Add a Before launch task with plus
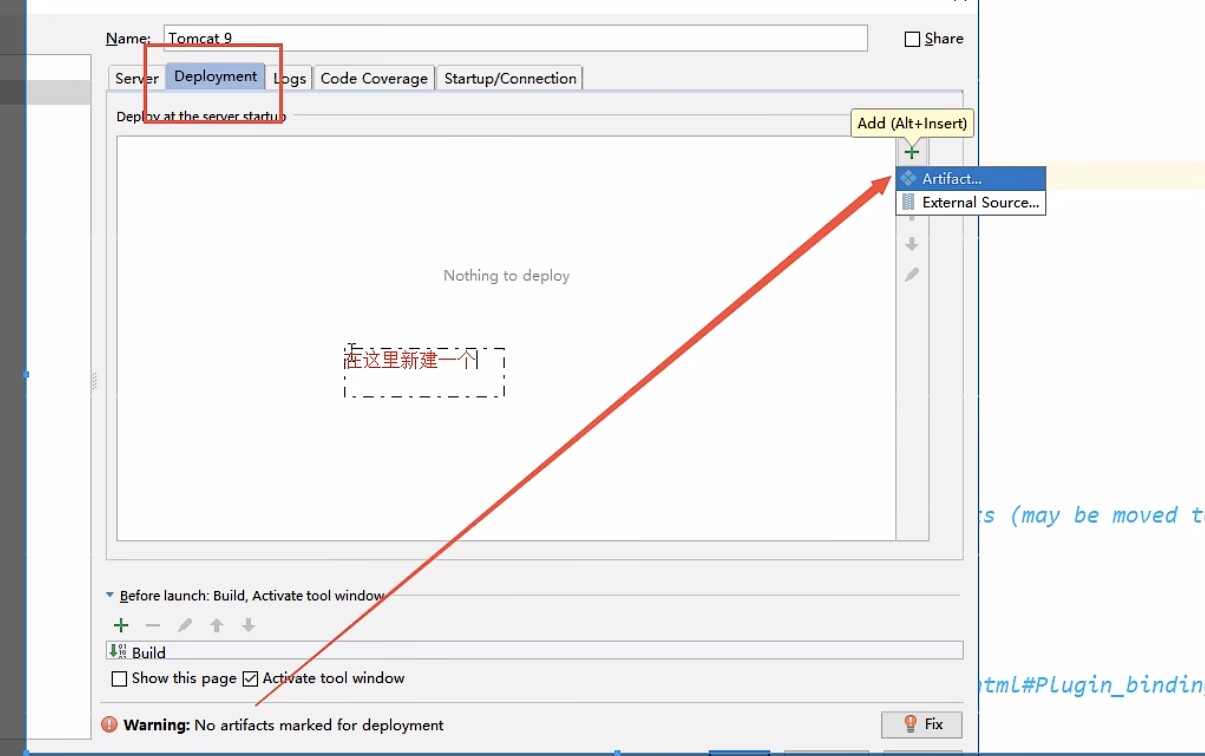 click(121, 625)
